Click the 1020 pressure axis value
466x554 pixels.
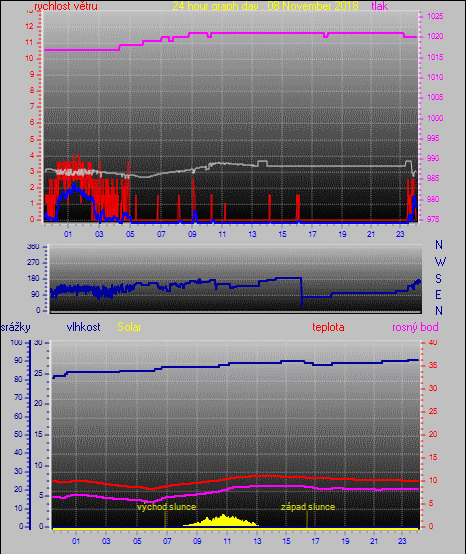click(x=435, y=36)
